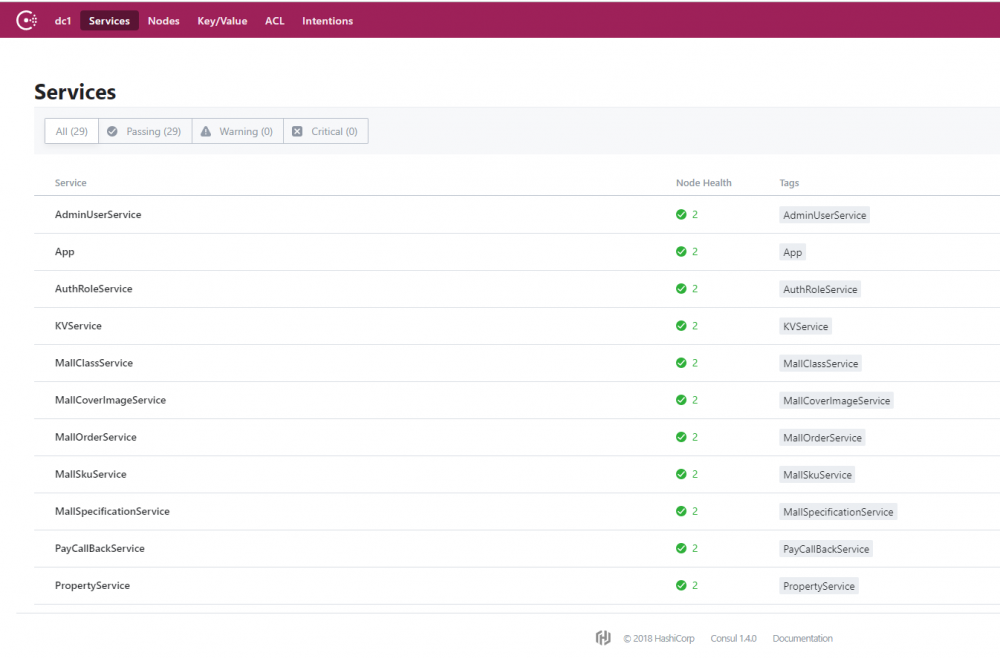
Task: Click the MallSpecificationService tag
Action: tap(838, 511)
